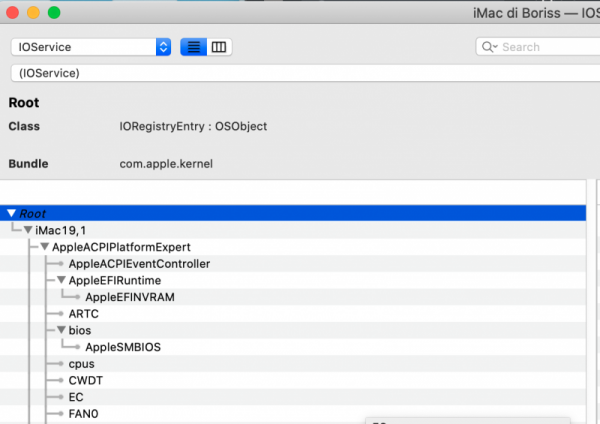Zoom the window with green button
The width and height of the screenshot is (600, 424).
click(x=54, y=13)
